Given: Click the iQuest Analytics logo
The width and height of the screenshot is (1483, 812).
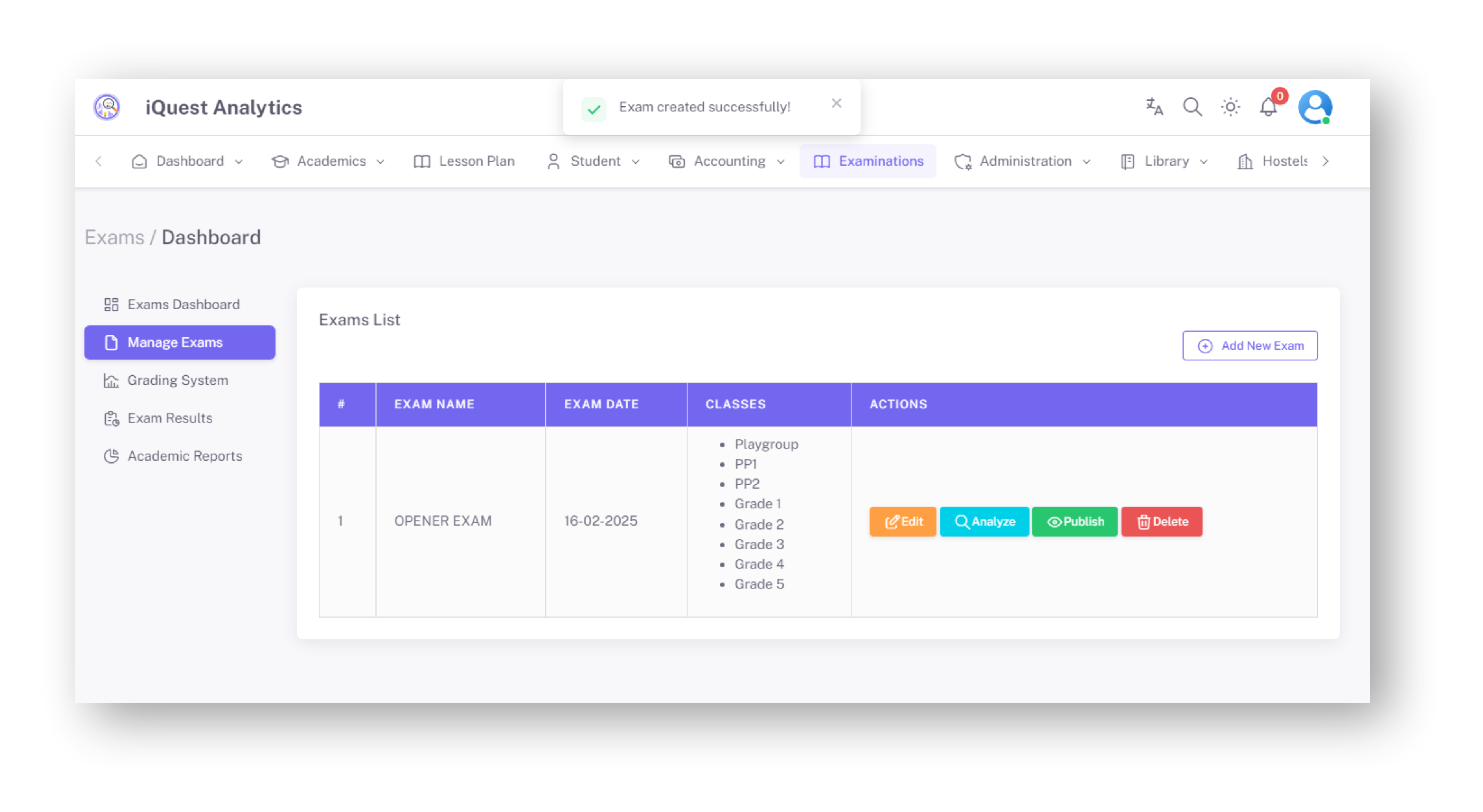Looking at the screenshot, I should point(107,107).
